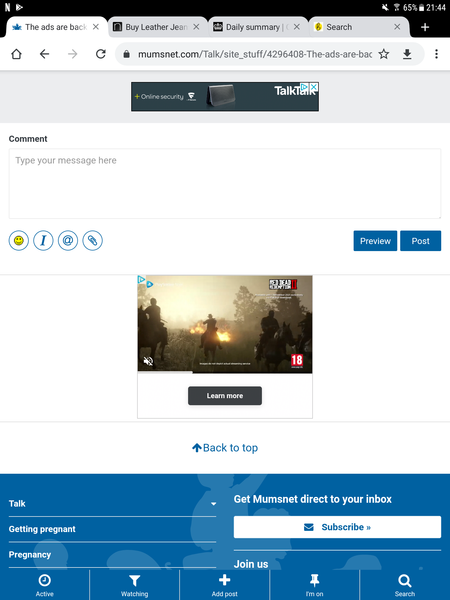Click the address bar URL
The image size is (450, 600).
[254, 54]
